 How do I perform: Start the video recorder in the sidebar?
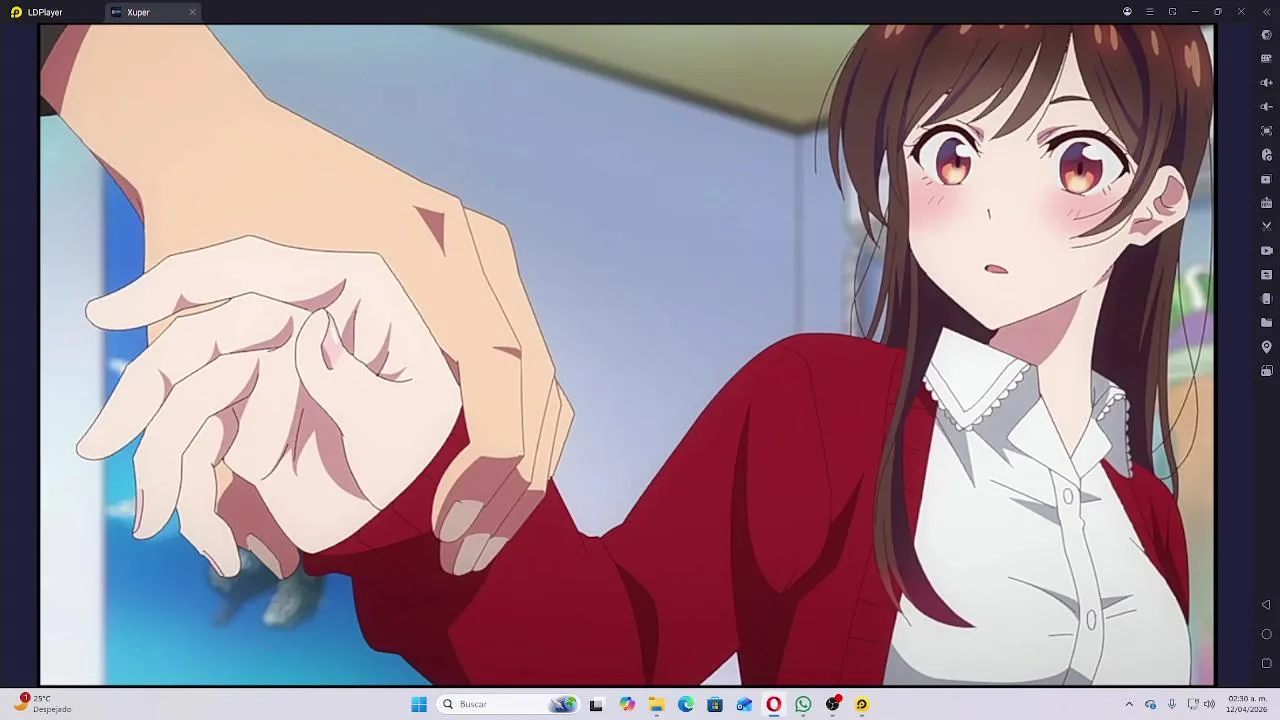pyautogui.click(x=1267, y=251)
